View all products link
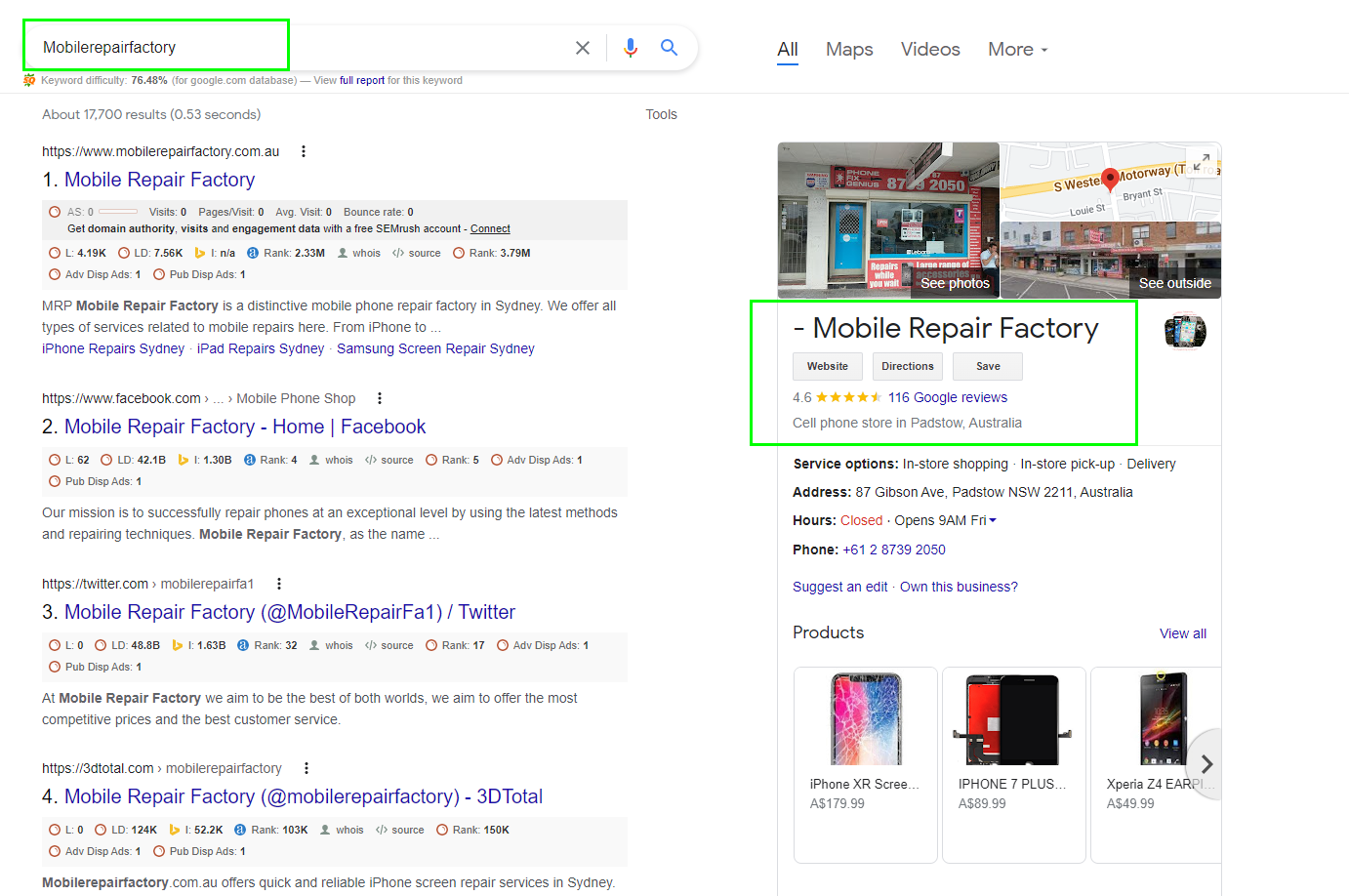Screen dimensions: 1349x896 pos(1183,633)
